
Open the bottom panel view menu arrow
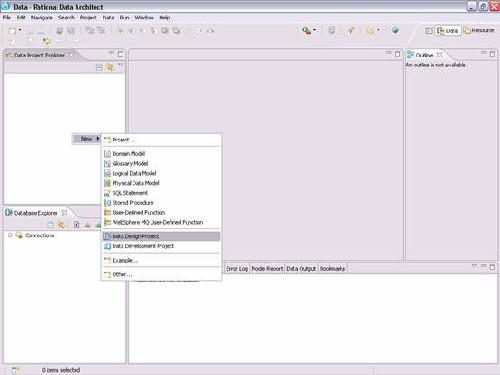coord(474,266)
